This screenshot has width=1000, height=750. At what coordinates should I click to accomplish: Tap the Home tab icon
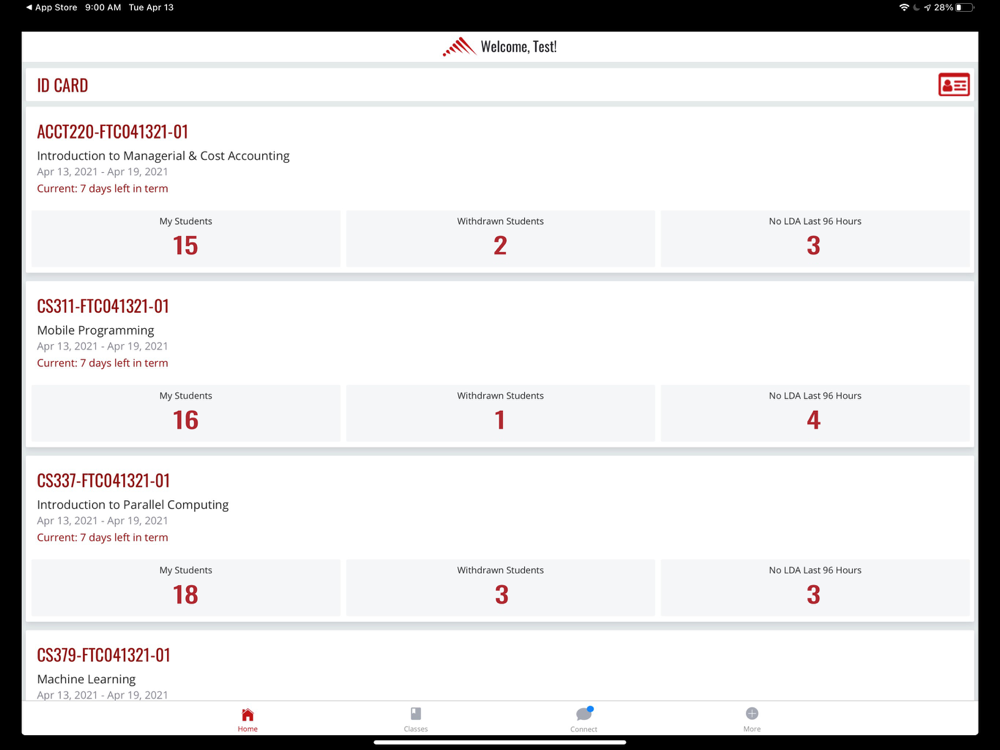click(x=247, y=714)
